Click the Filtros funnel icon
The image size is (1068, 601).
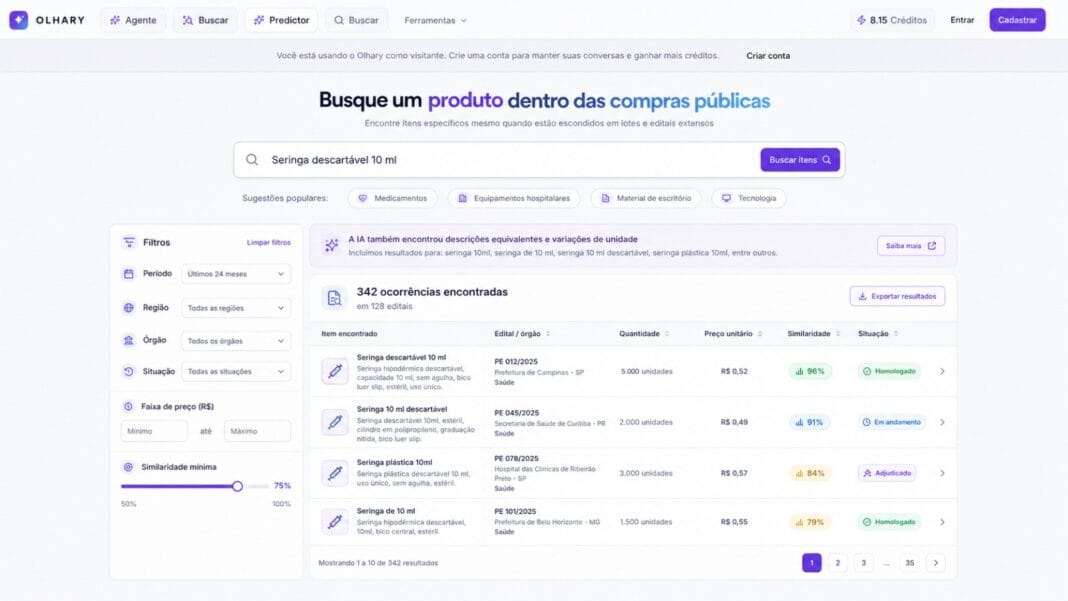coord(129,243)
